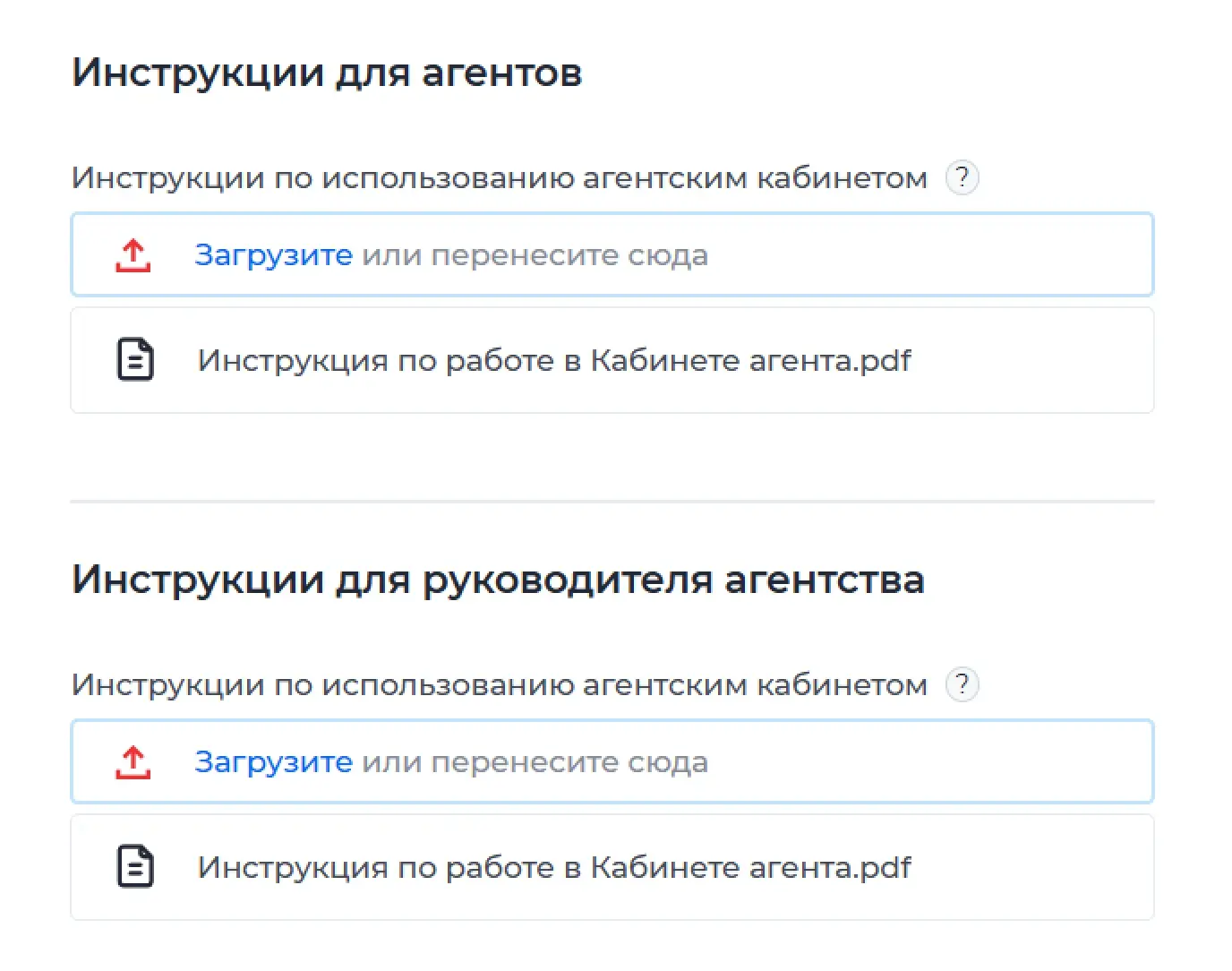Click "или перенесите сюда" text in the manager upload zone
Viewport: 1232px width, 971px height.
pos(535,762)
